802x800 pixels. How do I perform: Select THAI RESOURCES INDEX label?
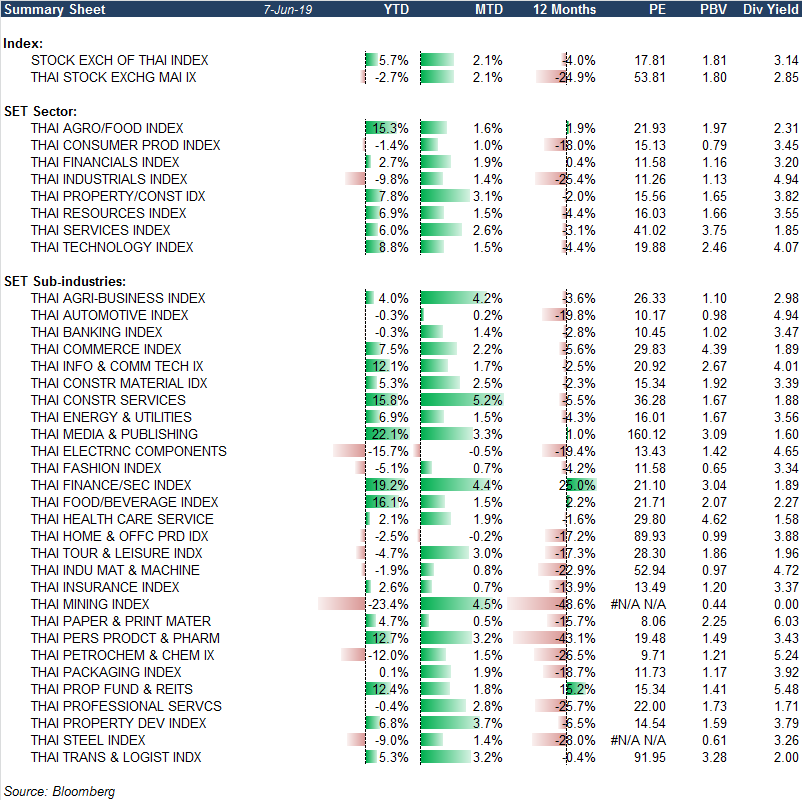(x=108, y=213)
